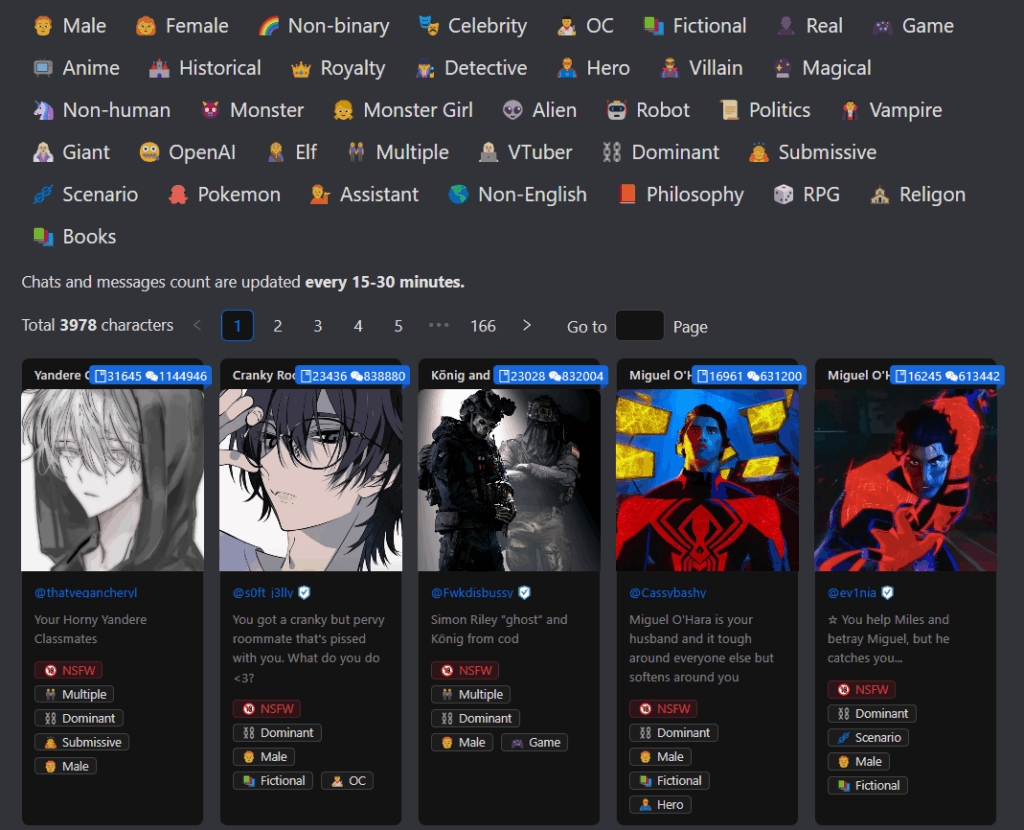Go to page 3
This screenshot has width=1024, height=830.
318,326
